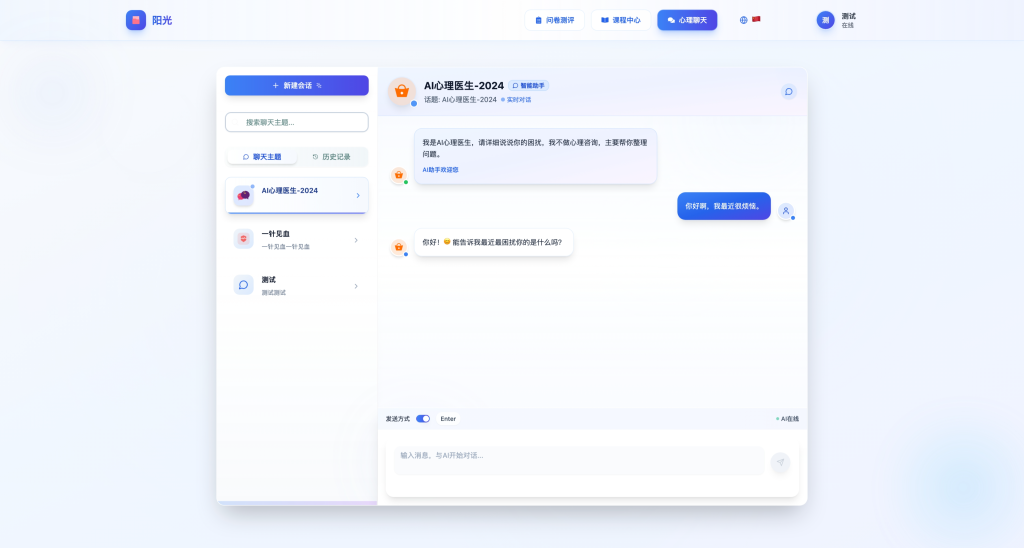Click the AI心理医生-2024 basket avatar in header

pos(402,91)
